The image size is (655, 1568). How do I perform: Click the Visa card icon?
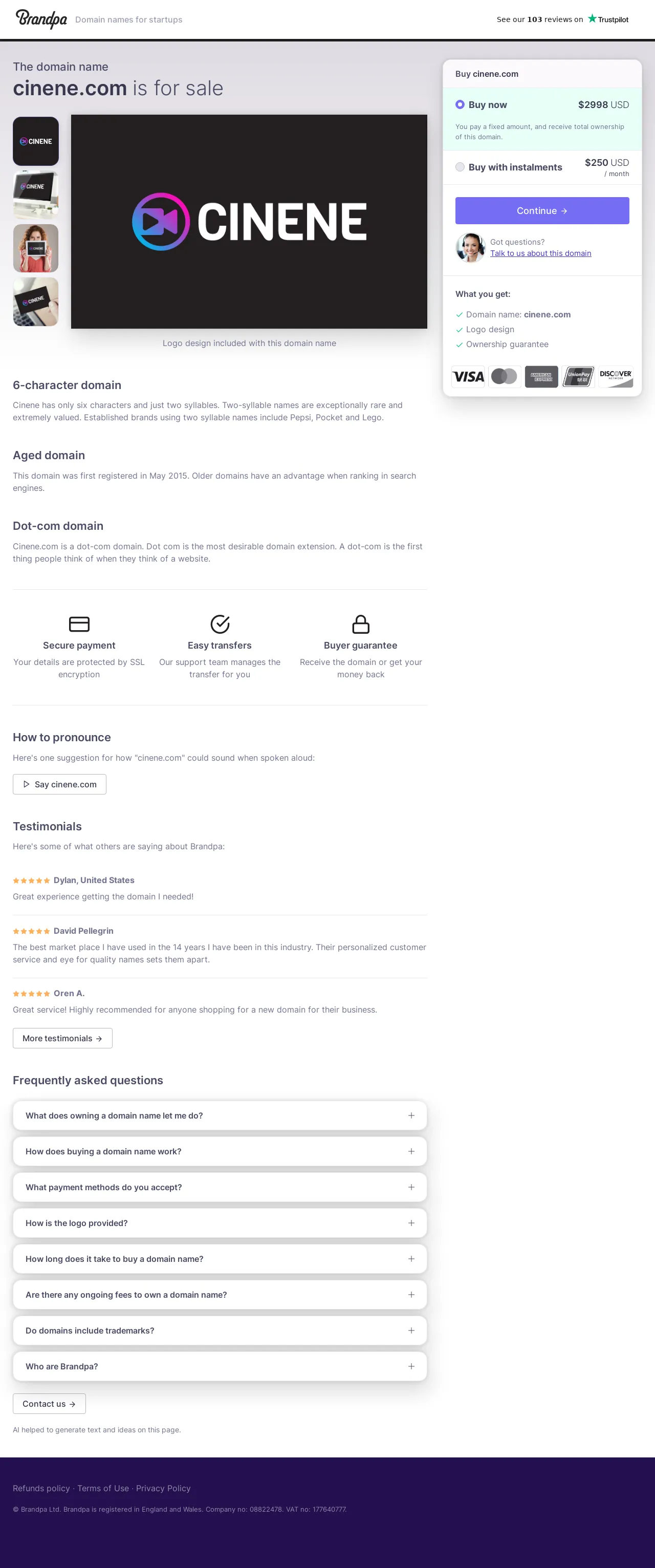coord(468,377)
